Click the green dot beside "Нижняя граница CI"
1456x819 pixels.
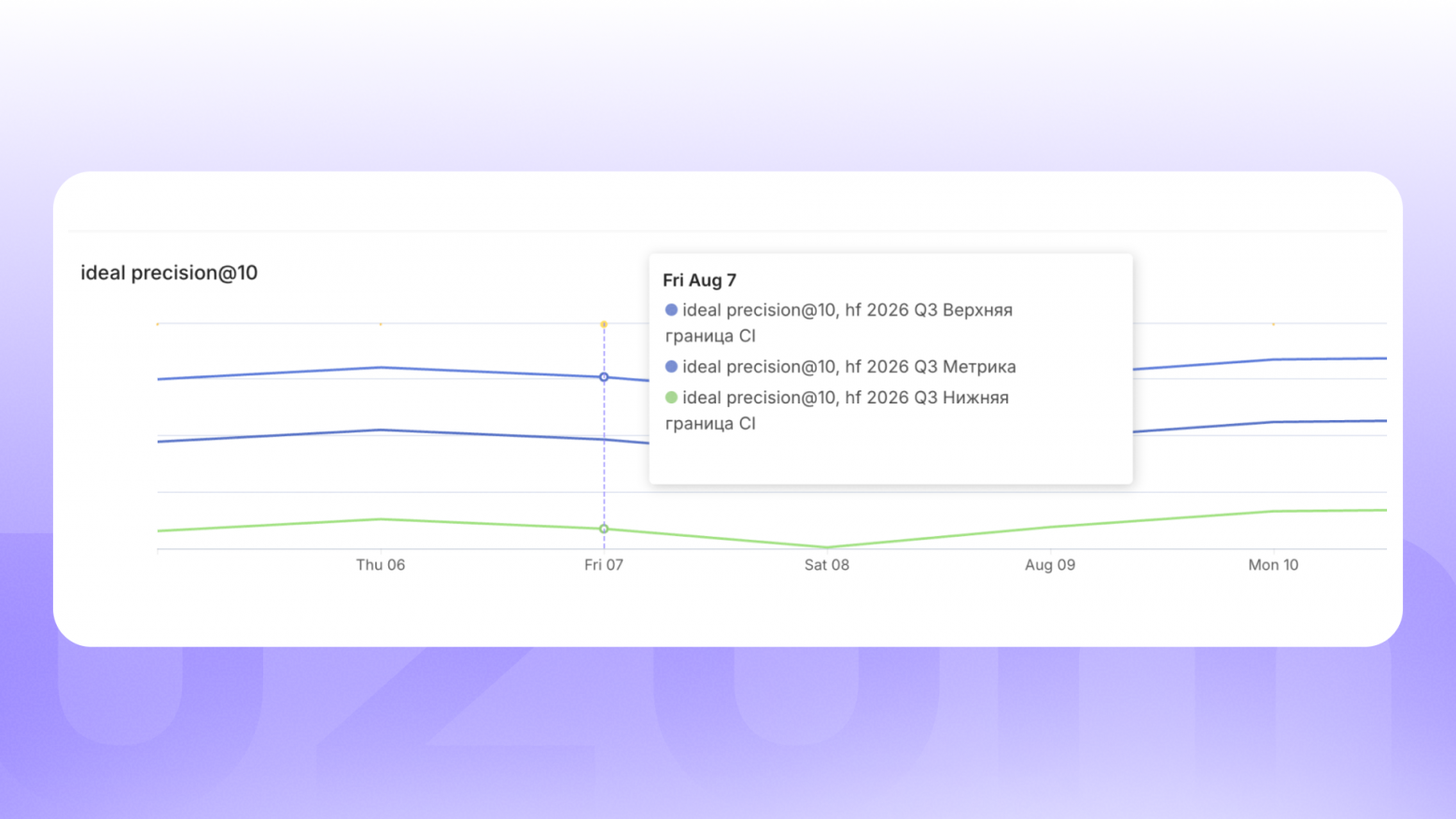coord(671,398)
